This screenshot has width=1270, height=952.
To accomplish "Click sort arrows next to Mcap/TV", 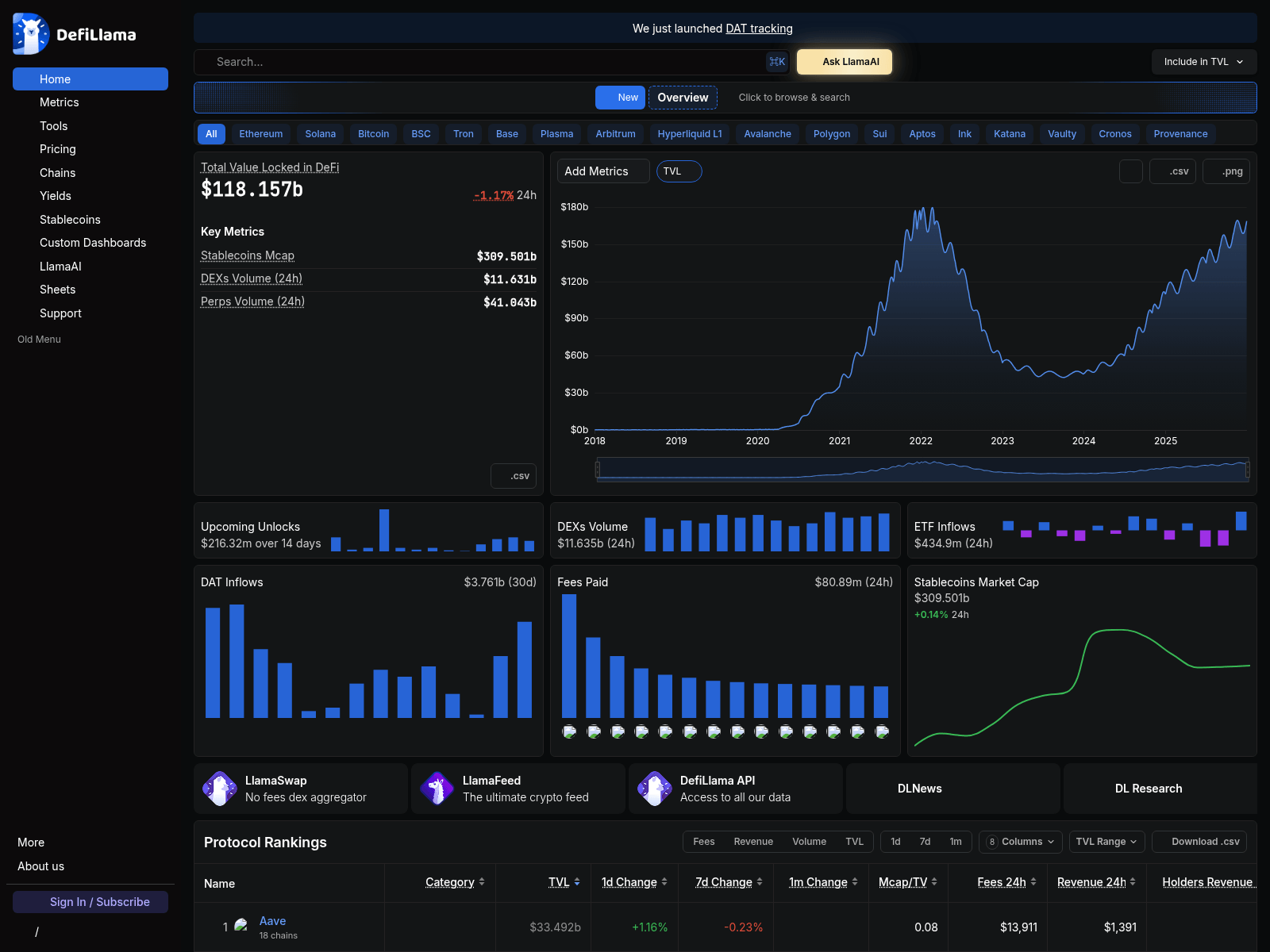I will (x=934, y=882).
